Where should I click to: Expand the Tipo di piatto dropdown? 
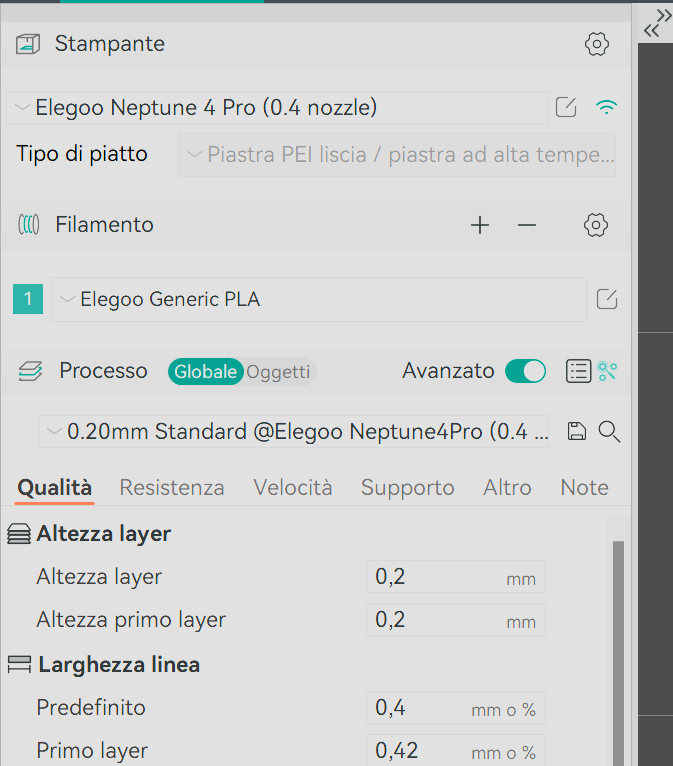[x=397, y=155]
